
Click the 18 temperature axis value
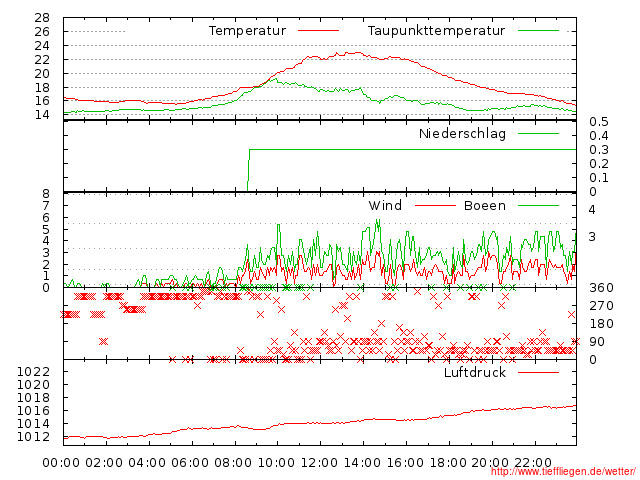coord(42,88)
